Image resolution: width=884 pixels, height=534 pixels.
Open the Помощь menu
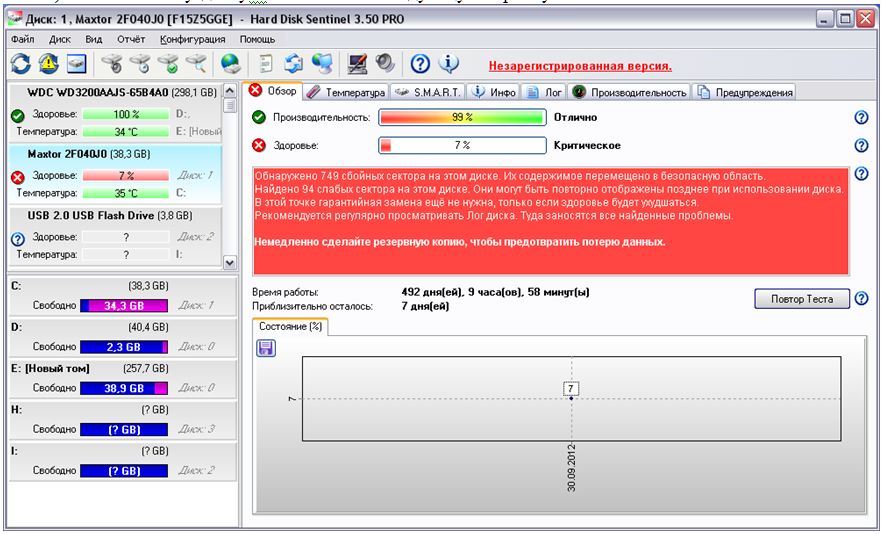coord(257,39)
